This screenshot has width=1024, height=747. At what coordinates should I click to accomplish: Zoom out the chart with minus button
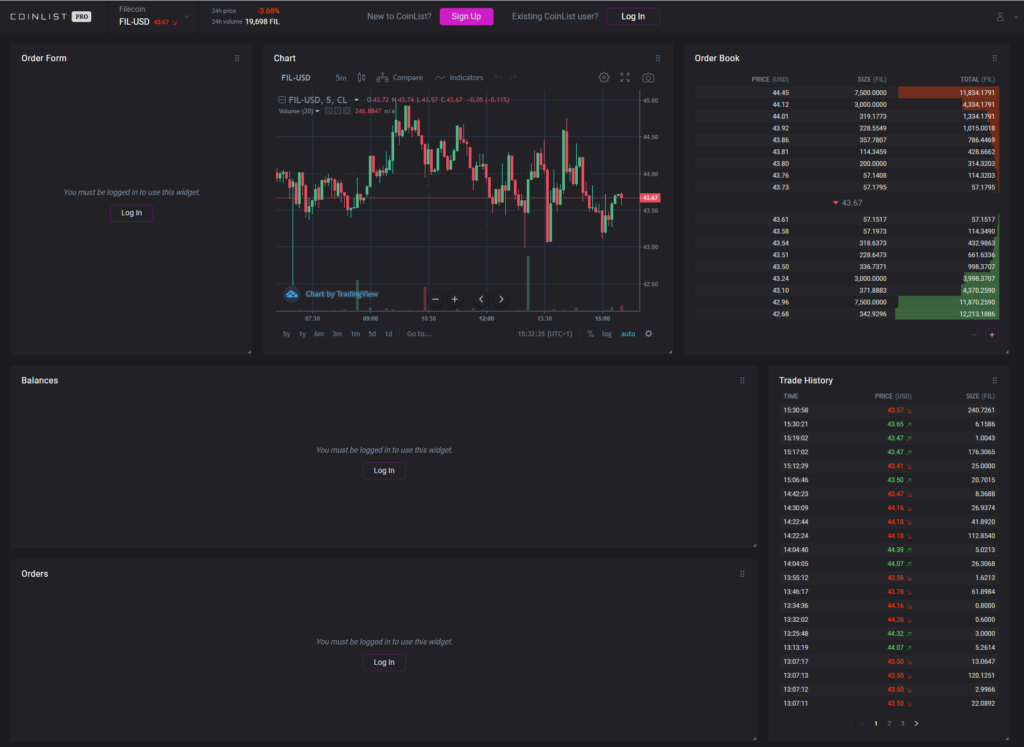pos(436,299)
